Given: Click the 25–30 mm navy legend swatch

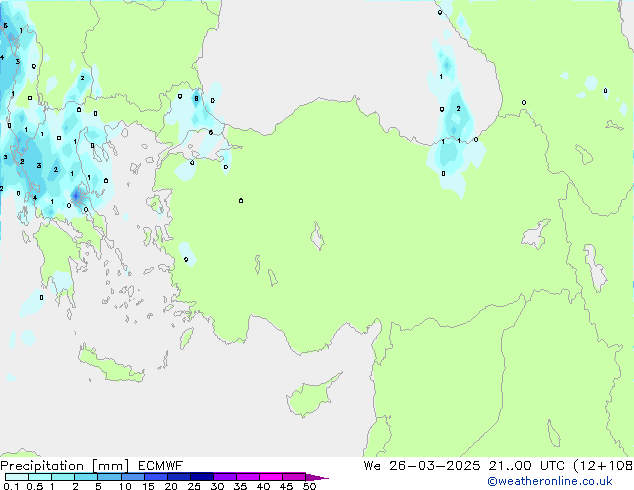Looking at the screenshot, I should (x=201, y=477).
